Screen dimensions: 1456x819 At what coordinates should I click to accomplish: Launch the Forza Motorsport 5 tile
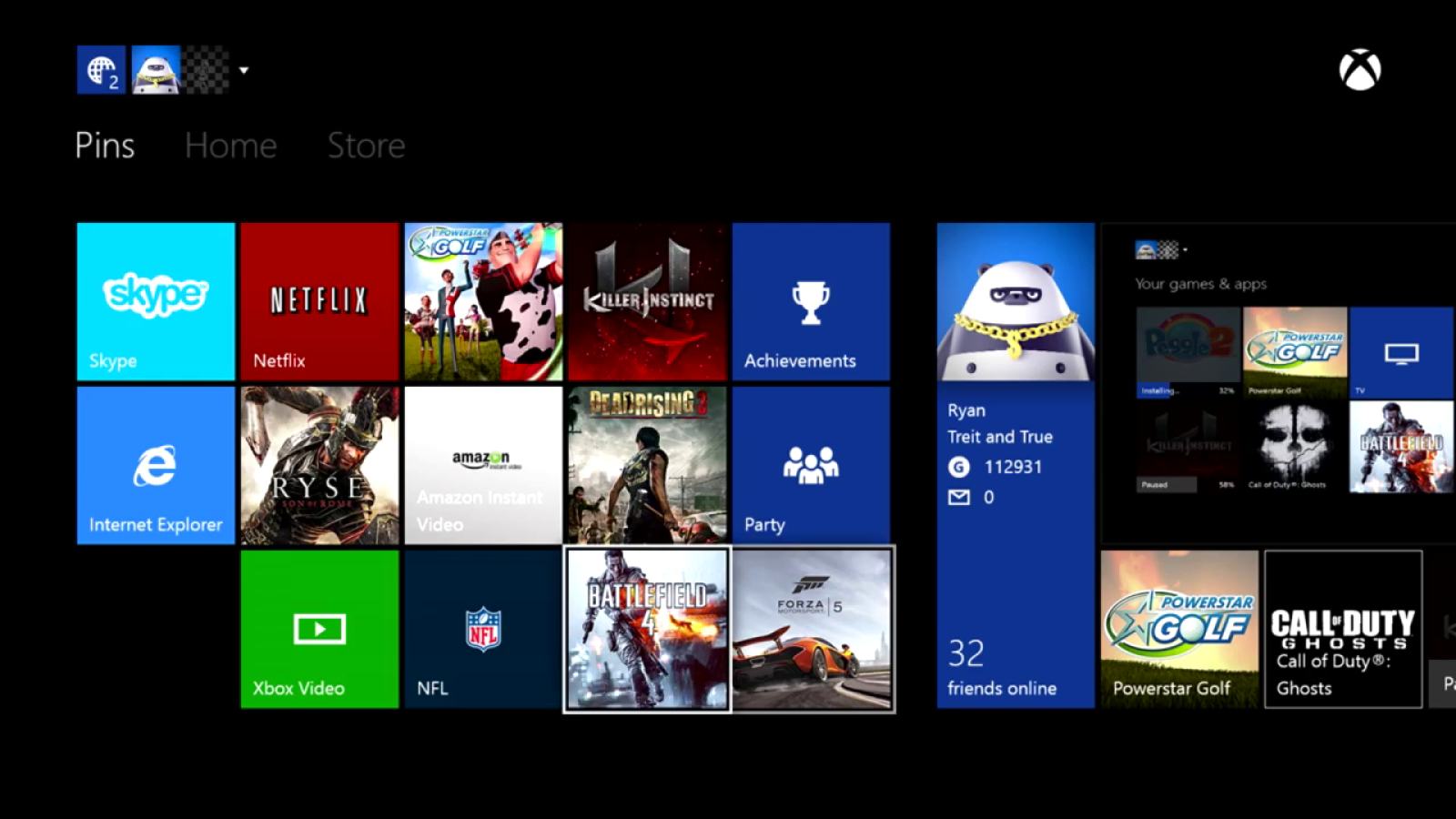[x=813, y=629]
